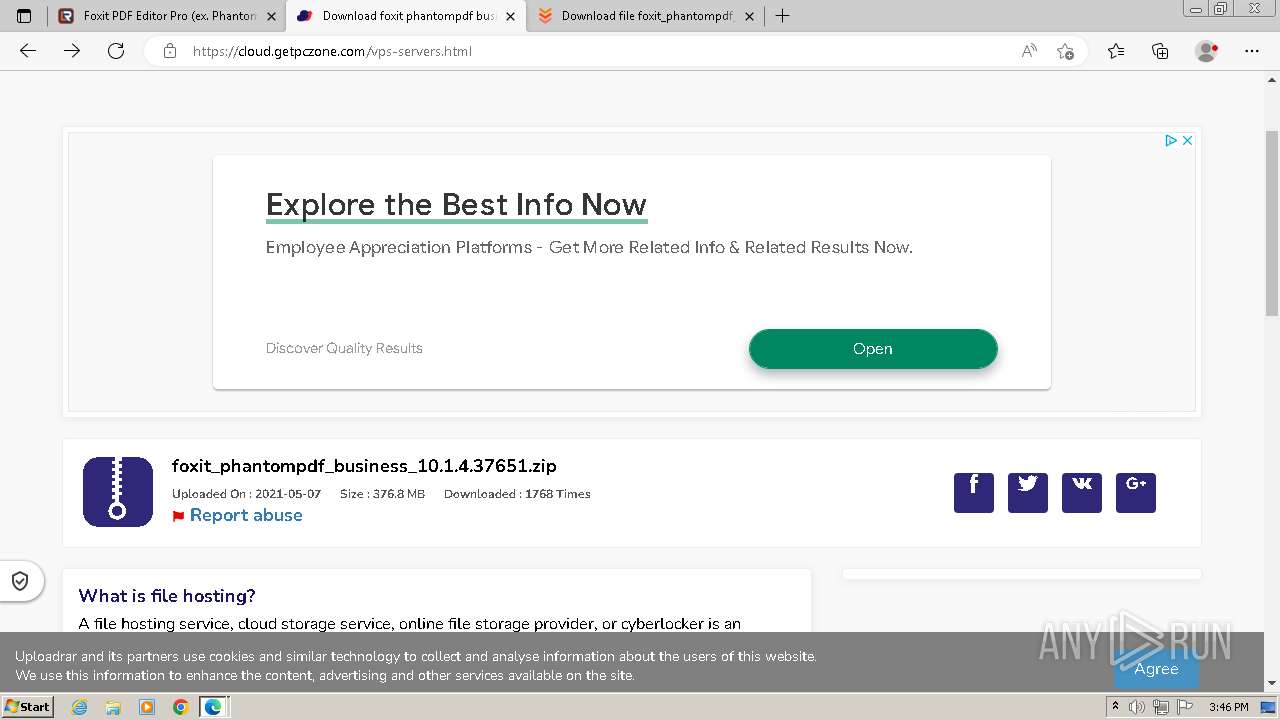Open File Explorer from the taskbar
Viewport: 1280px width, 720px height.
[x=113, y=707]
